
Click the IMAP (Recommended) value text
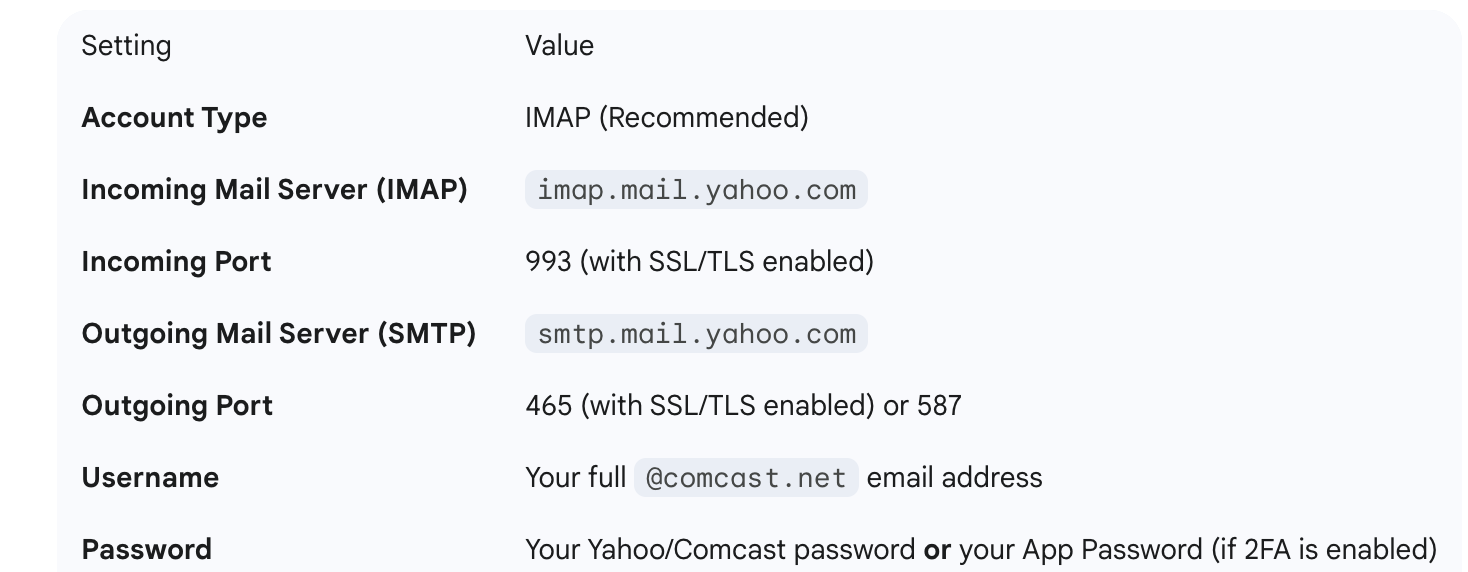coord(666,118)
